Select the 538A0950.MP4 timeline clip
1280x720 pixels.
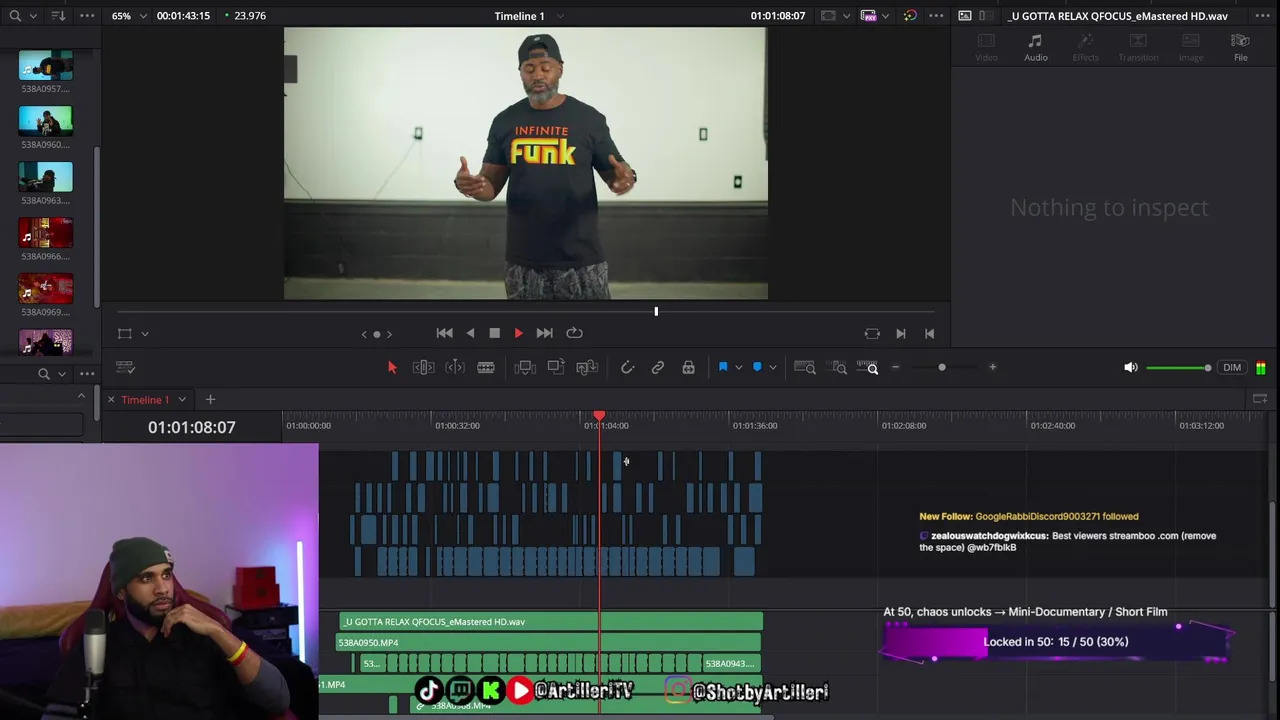[548, 643]
